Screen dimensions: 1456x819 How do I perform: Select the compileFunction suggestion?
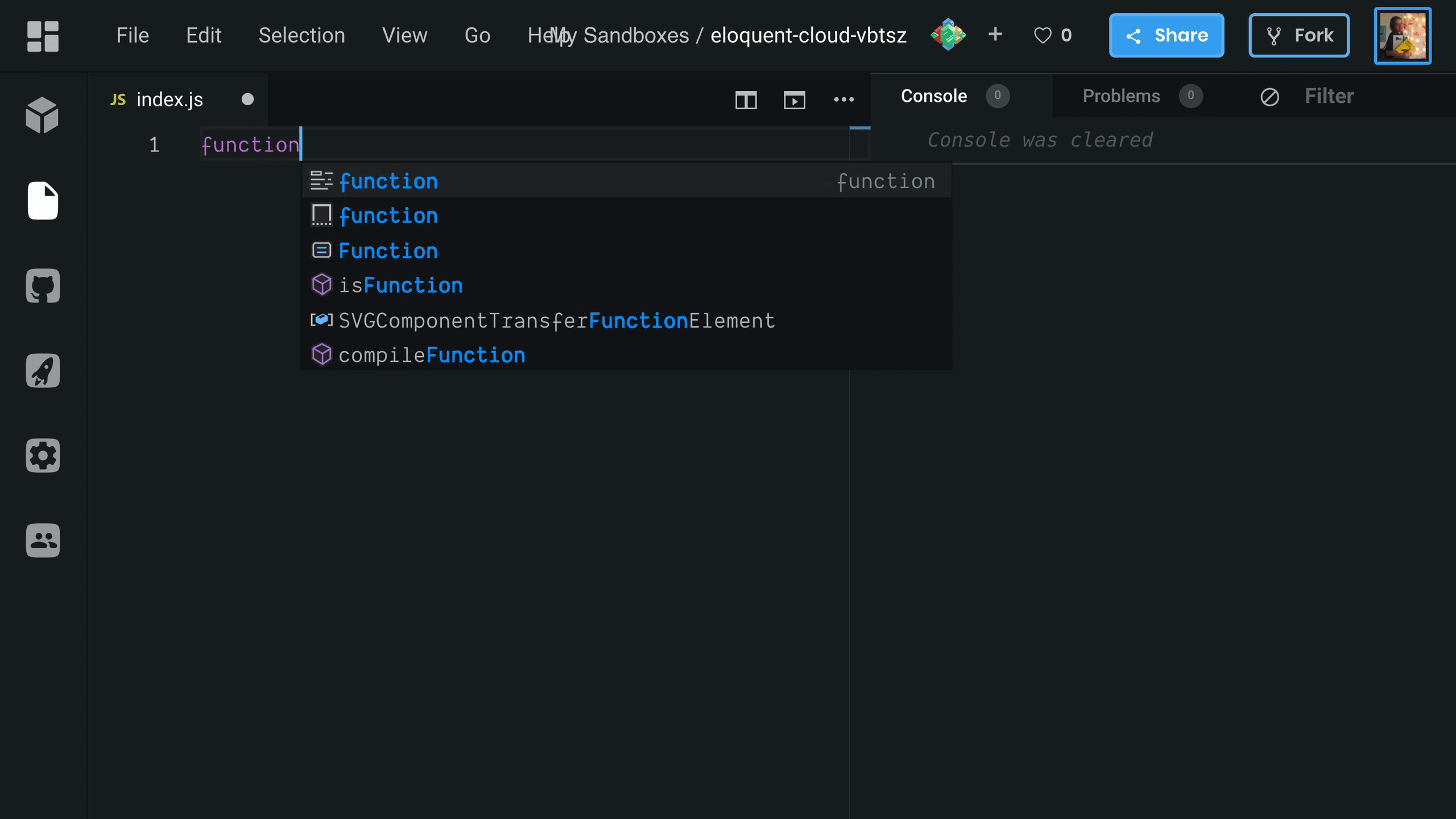coord(626,355)
